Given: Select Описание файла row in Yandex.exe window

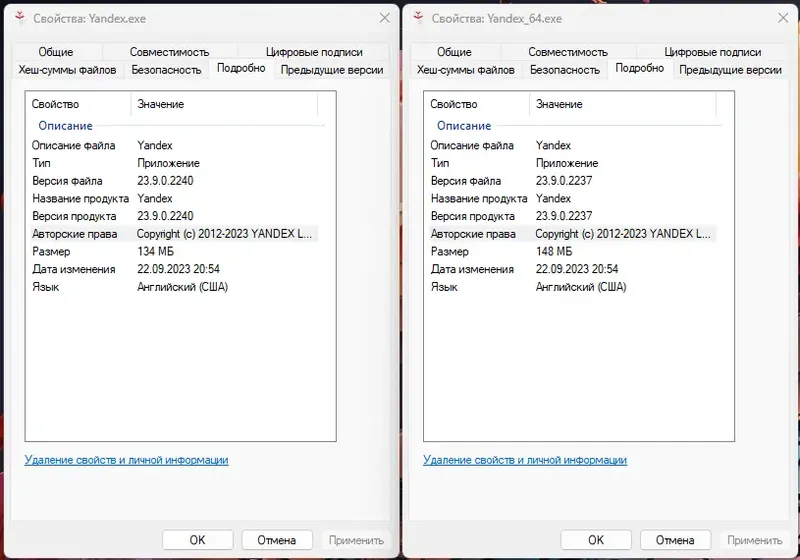Looking at the screenshot, I should pyautogui.click(x=173, y=145).
